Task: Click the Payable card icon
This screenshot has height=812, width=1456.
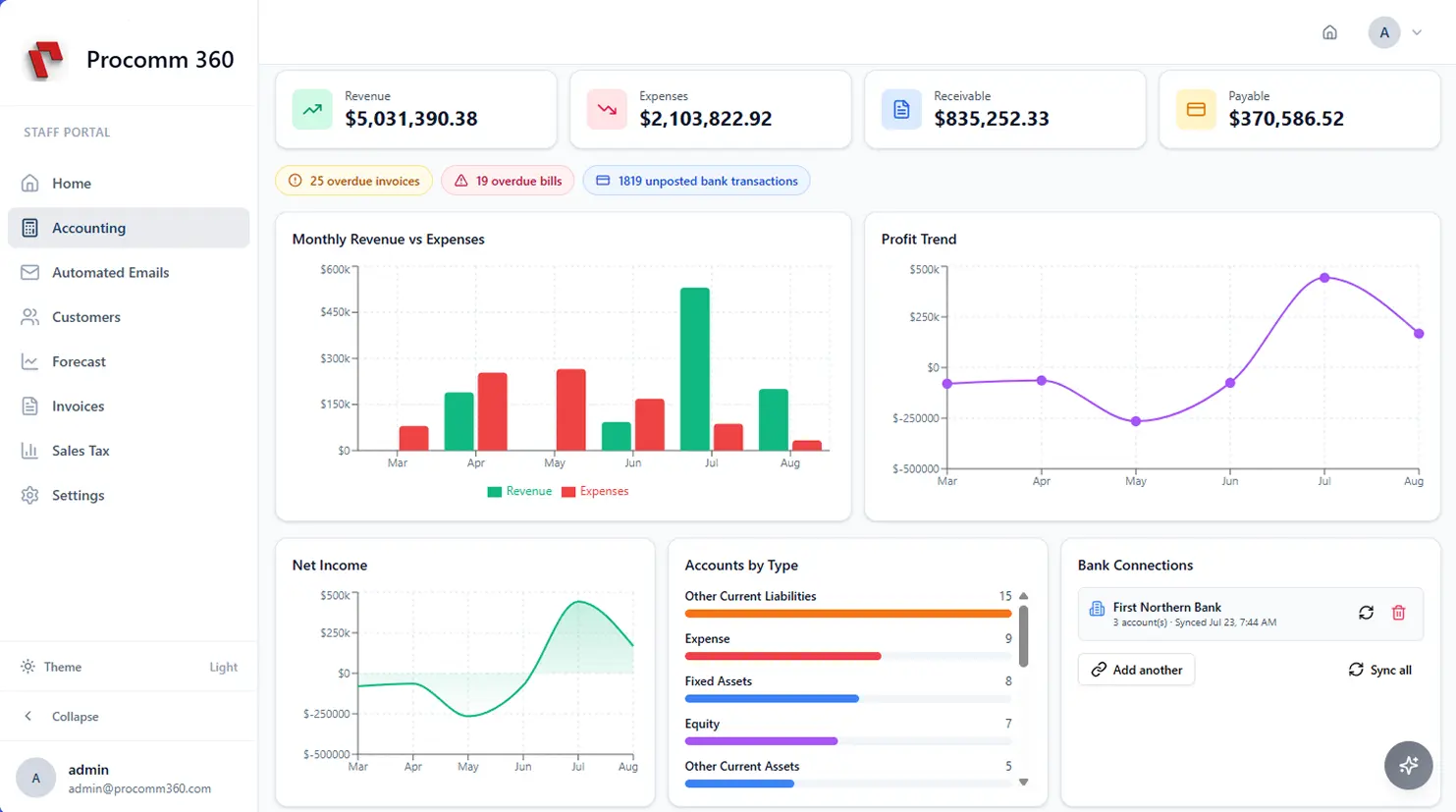Action: click(1196, 109)
